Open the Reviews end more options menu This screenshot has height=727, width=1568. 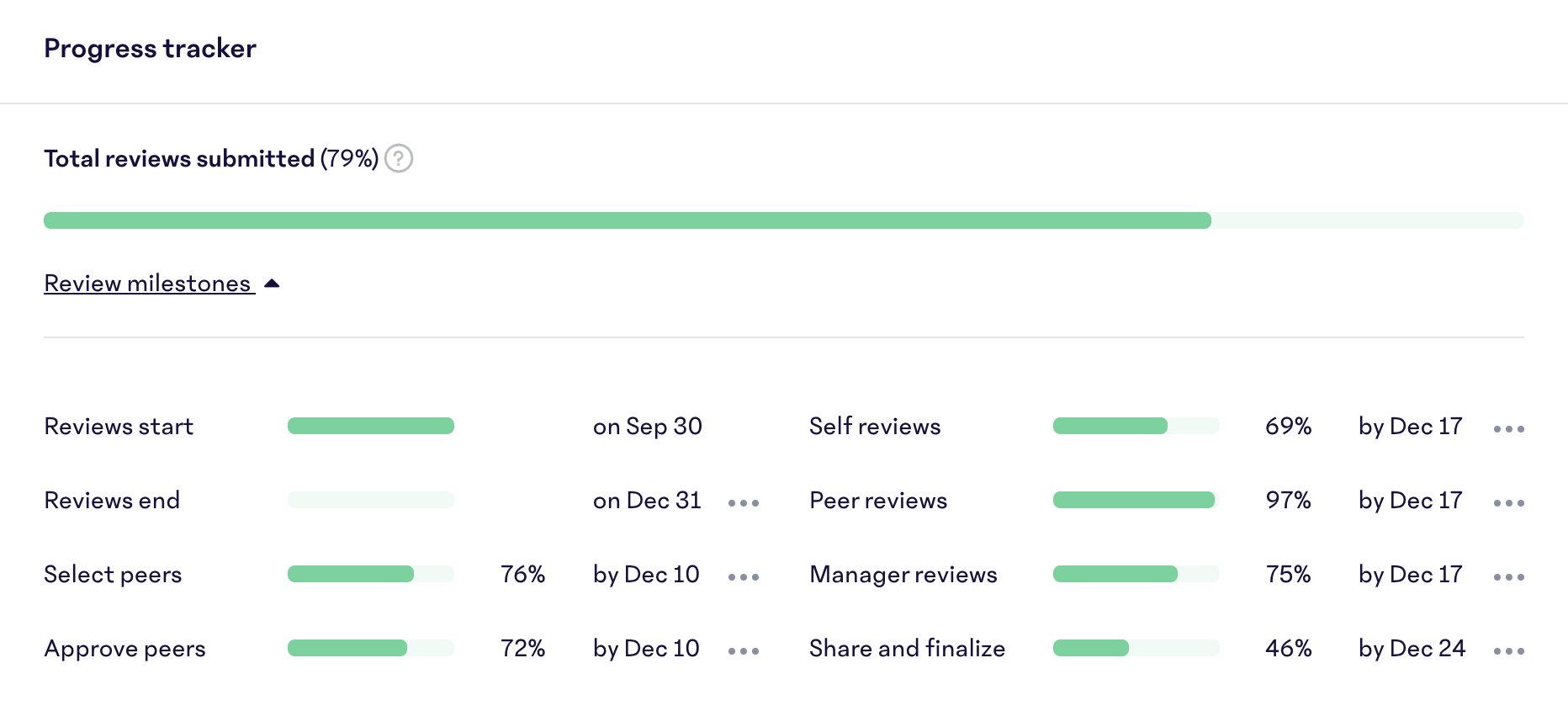point(744,503)
